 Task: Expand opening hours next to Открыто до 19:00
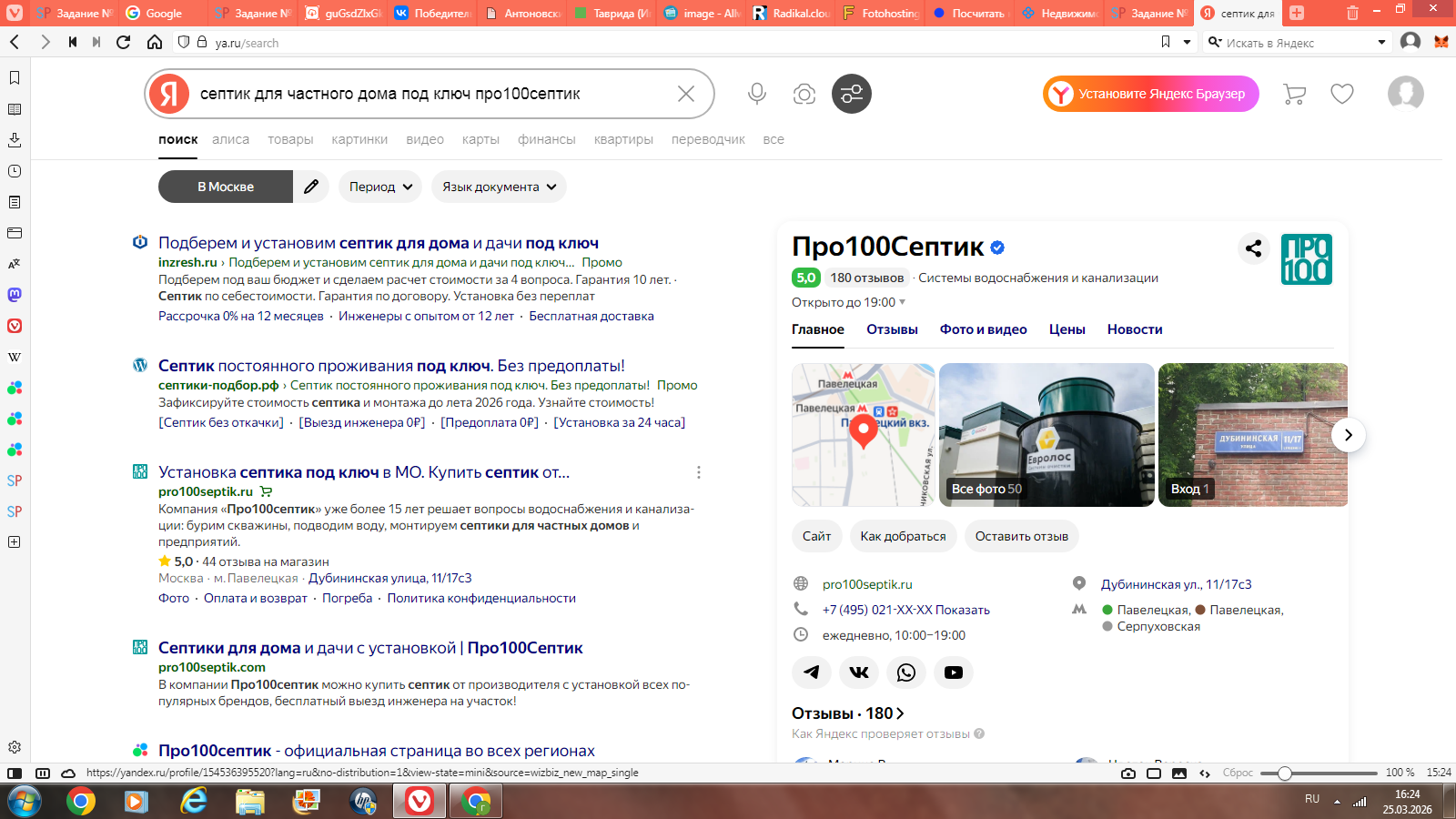pos(902,302)
